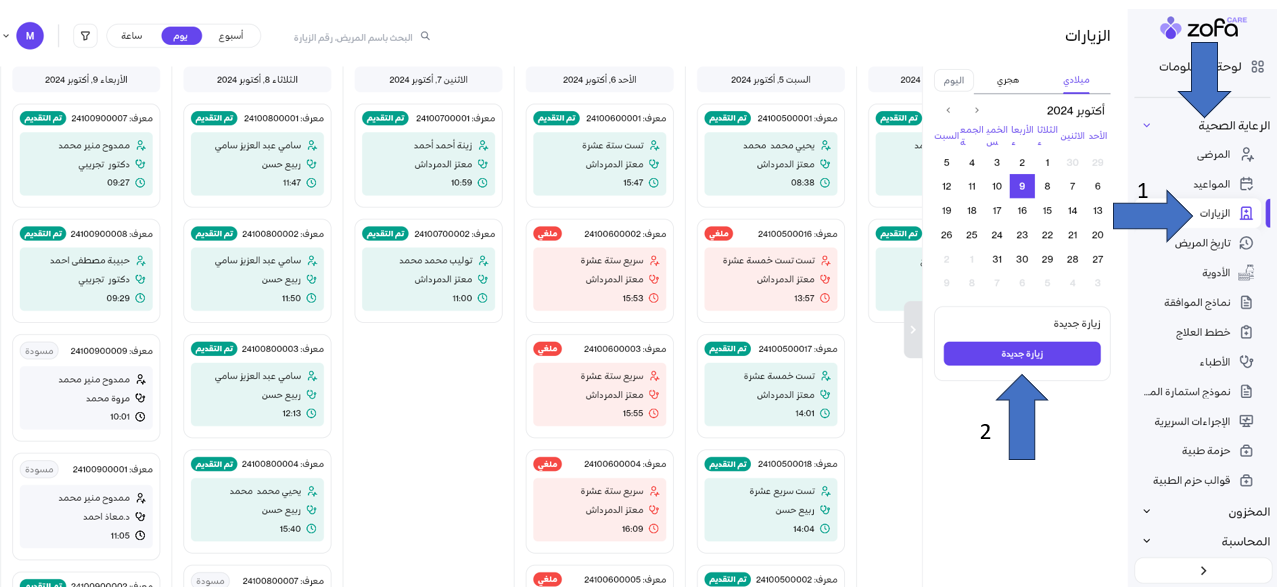Viewport: 1277px width, 587px height.
Task: Expand the المخزون (Inventory) section
Action: (1147, 511)
